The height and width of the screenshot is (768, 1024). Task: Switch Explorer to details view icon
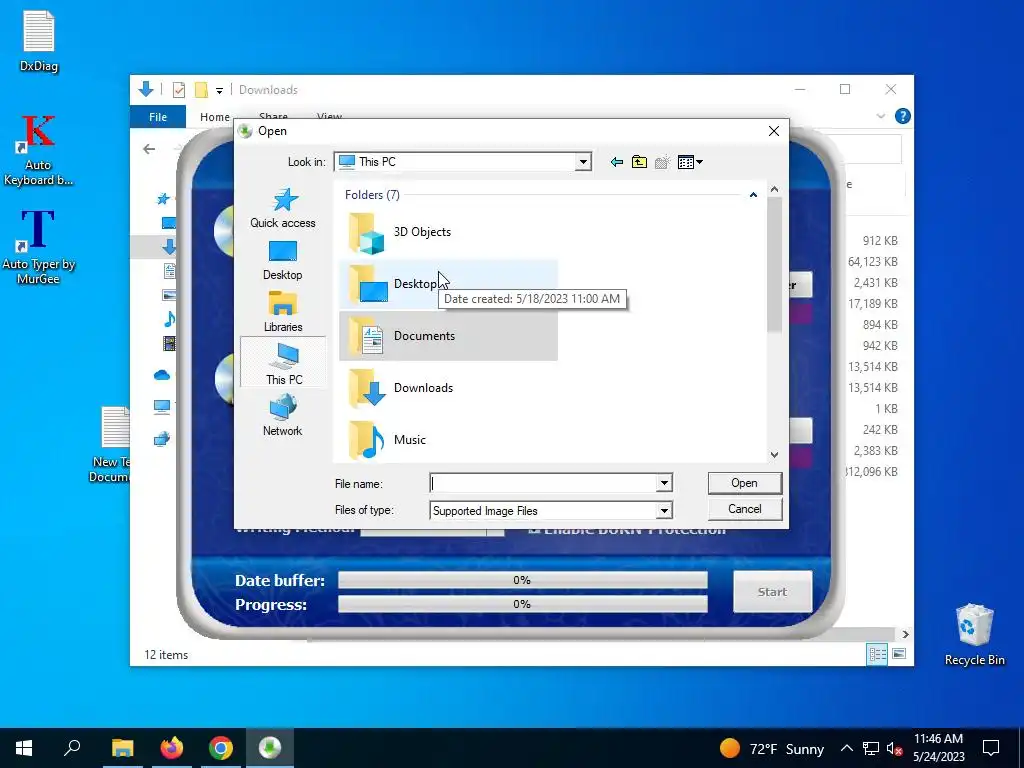coord(877,654)
